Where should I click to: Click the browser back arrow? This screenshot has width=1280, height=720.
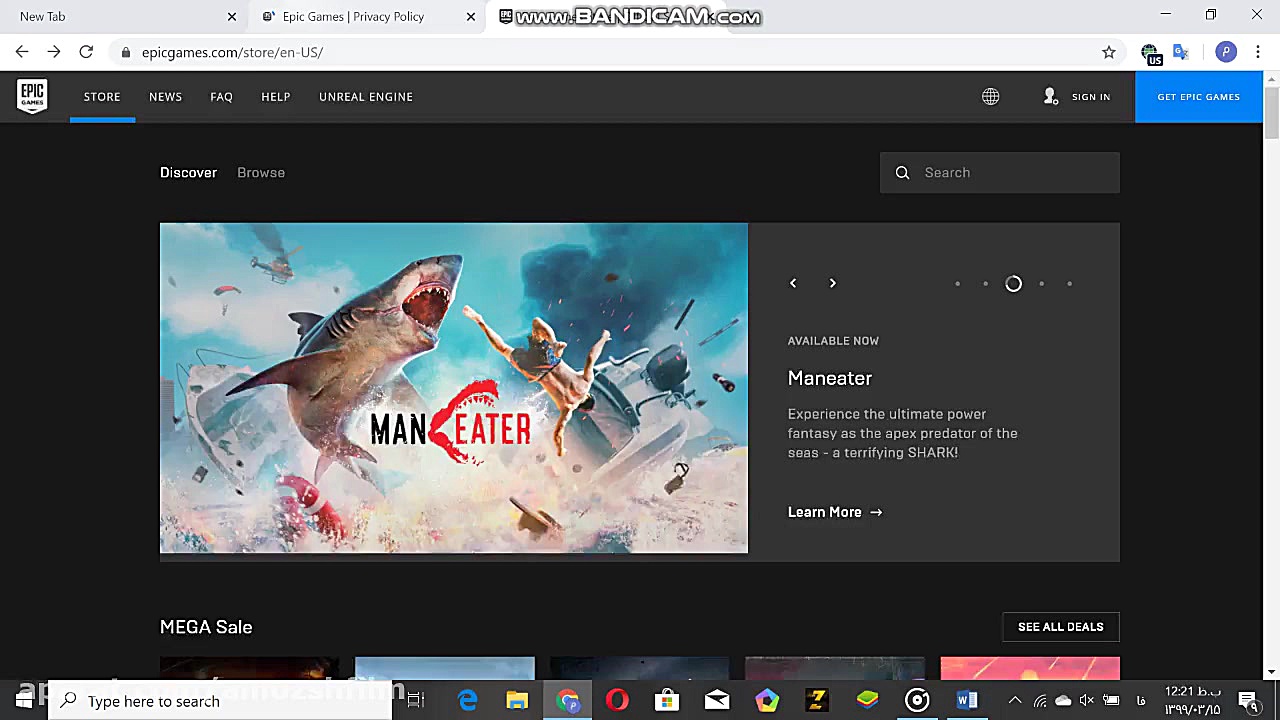(x=22, y=52)
